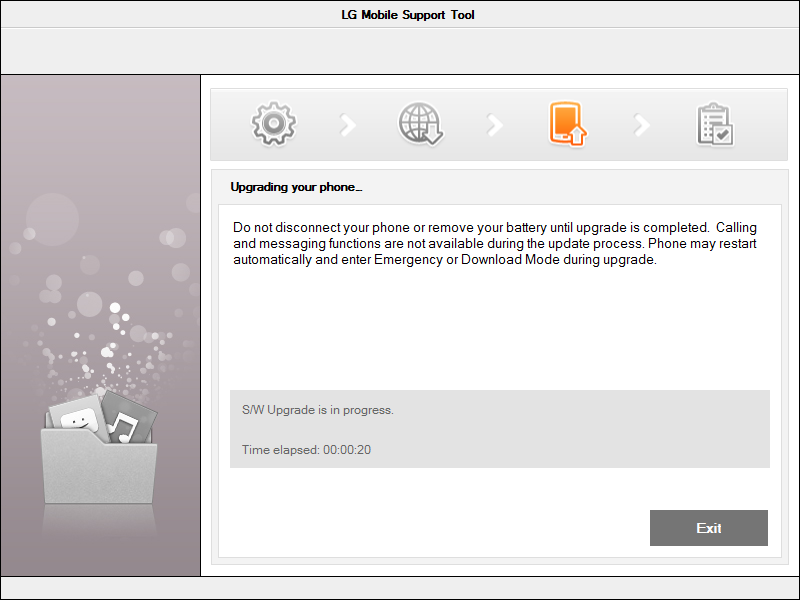Click the empty toolbar strip below the title
The width and height of the screenshot is (800, 600).
pos(400,50)
